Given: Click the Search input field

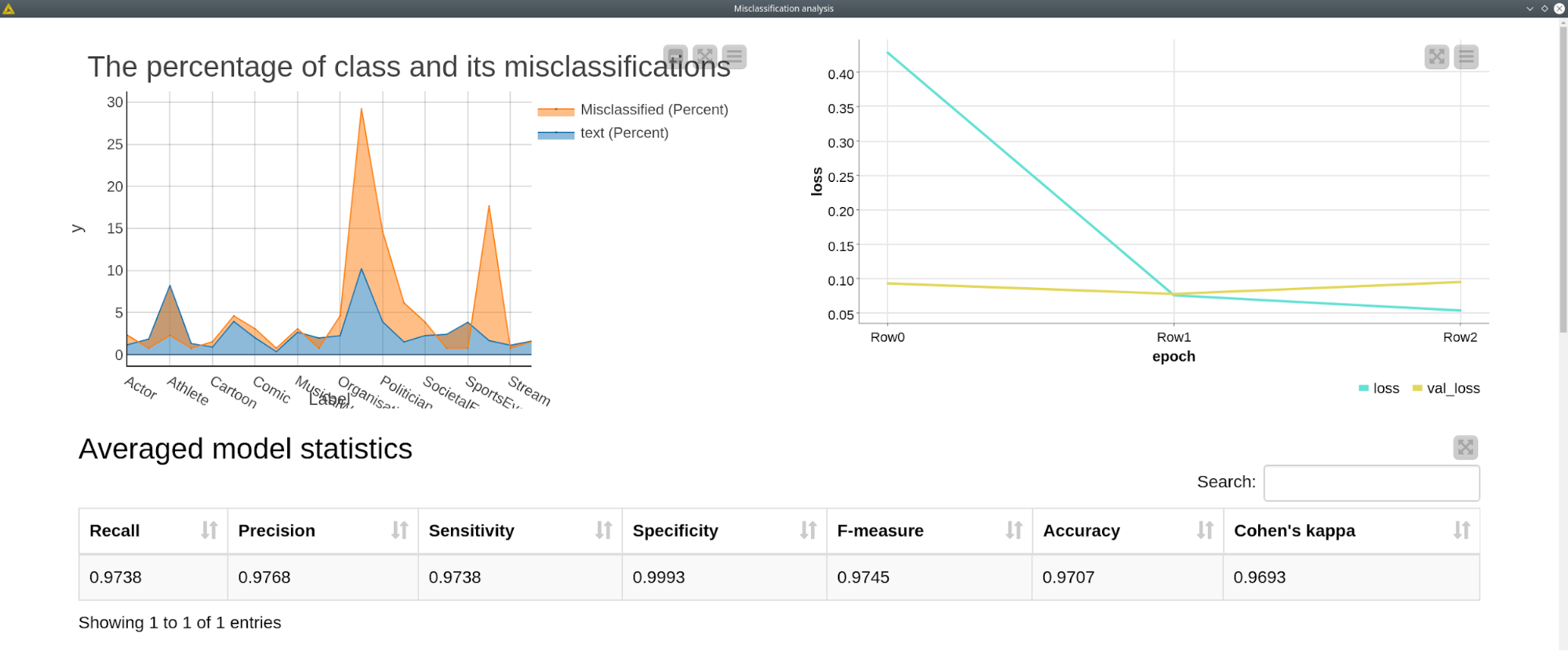Looking at the screenshot, I should 1371,482.
